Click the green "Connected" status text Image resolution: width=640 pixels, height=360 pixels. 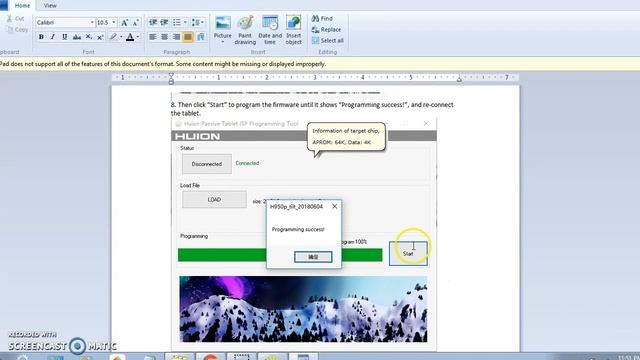[247, 163]
